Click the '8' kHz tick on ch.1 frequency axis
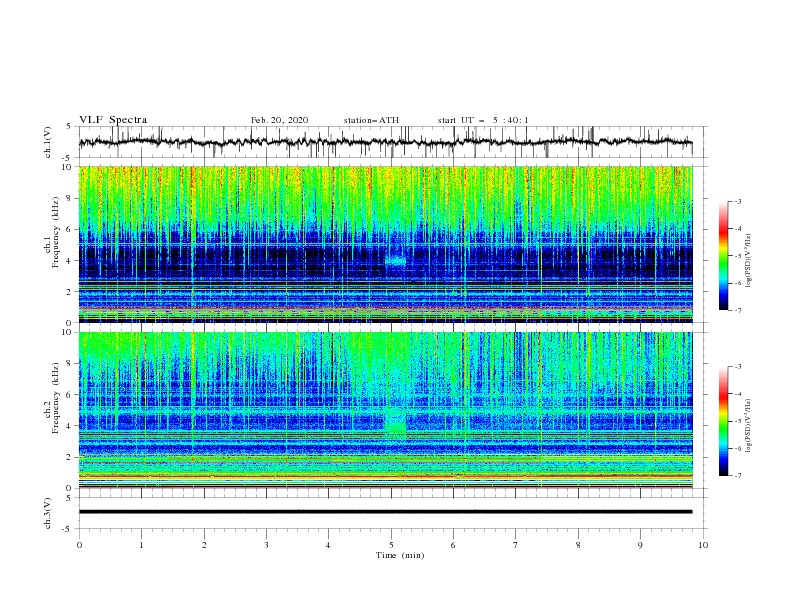The width and height of the screenshot is (792, 612). click(x=71, y=198)
